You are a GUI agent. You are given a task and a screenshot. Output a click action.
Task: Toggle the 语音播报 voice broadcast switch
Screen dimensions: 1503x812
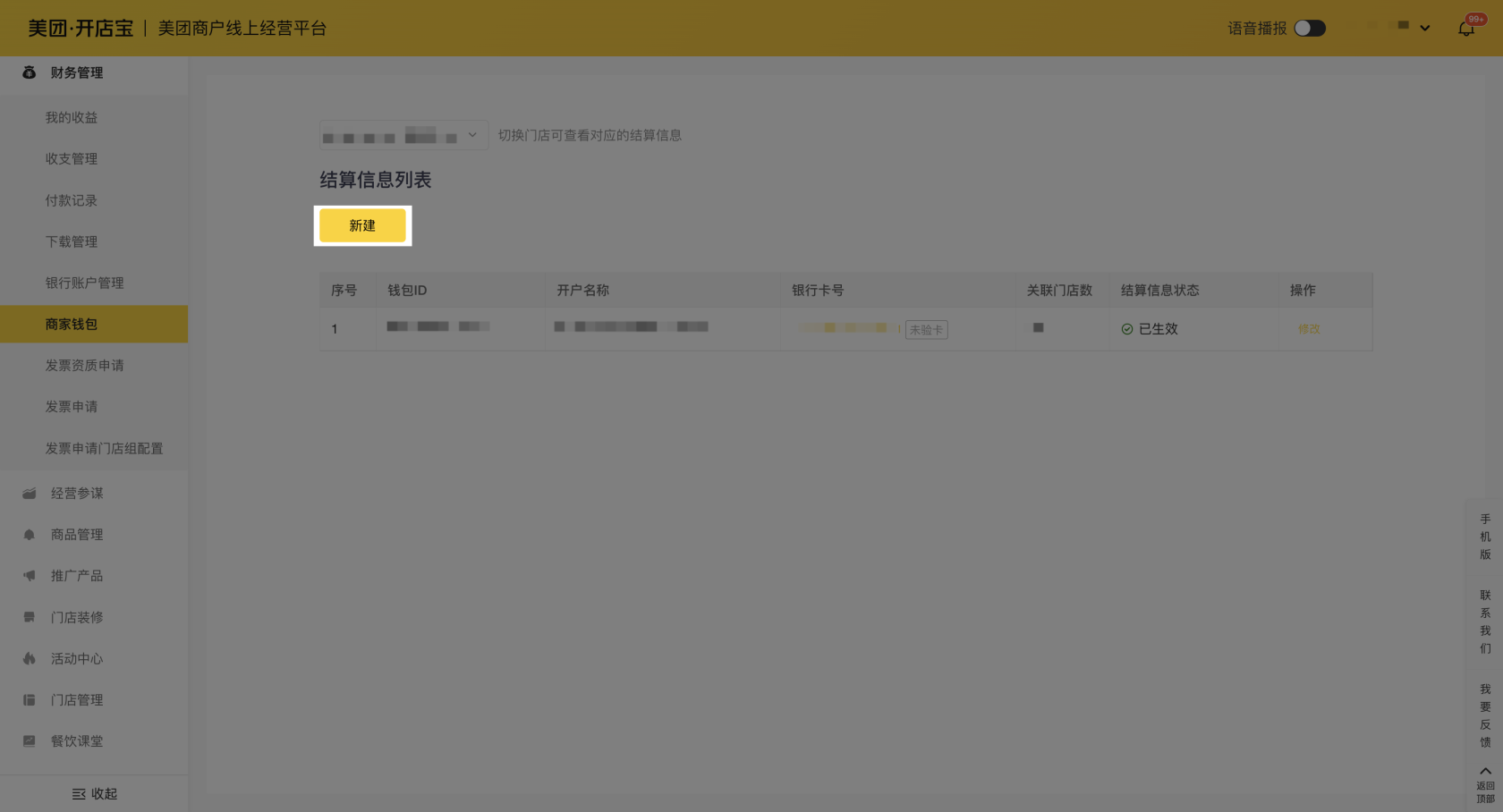1310,29
